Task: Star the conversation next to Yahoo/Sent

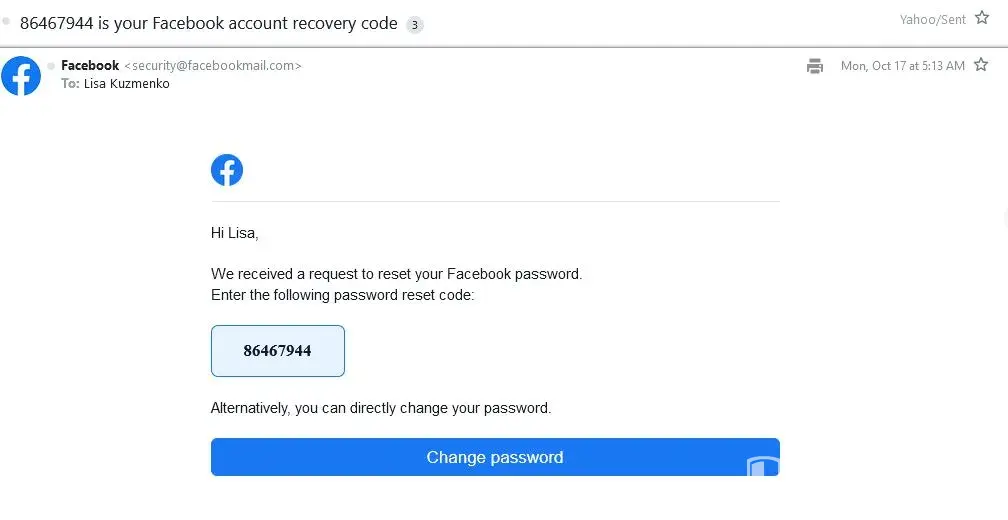Action: point(981,19)
